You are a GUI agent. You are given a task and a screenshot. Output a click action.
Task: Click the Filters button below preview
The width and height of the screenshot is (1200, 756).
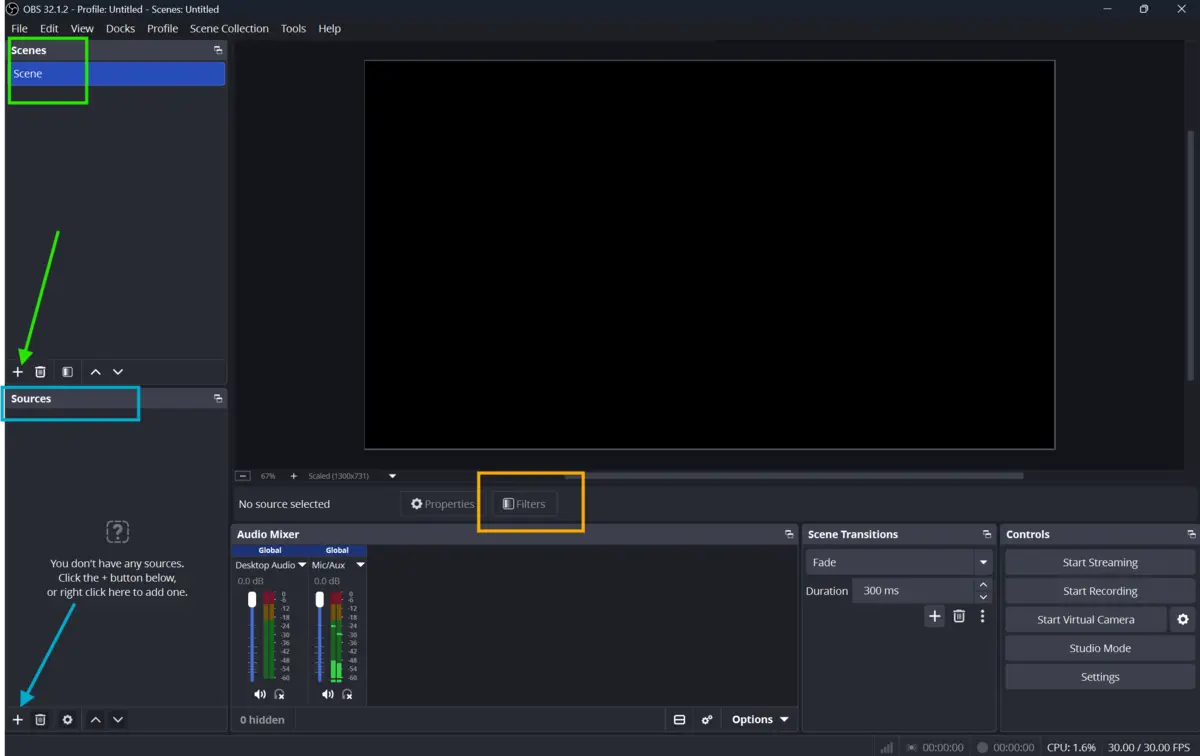point(524,504)
